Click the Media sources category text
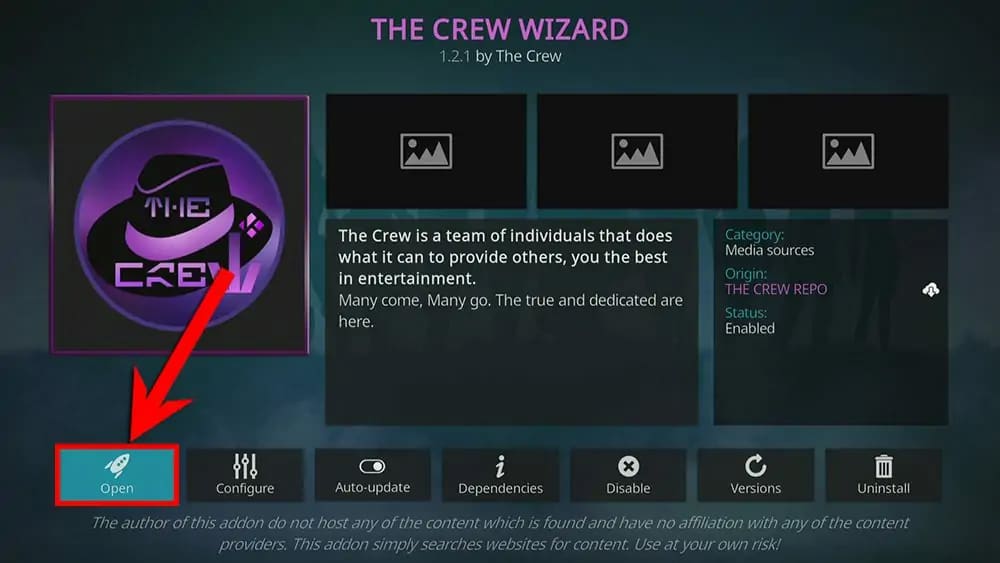Screen dimensions: 1000x563 [770, 251]
